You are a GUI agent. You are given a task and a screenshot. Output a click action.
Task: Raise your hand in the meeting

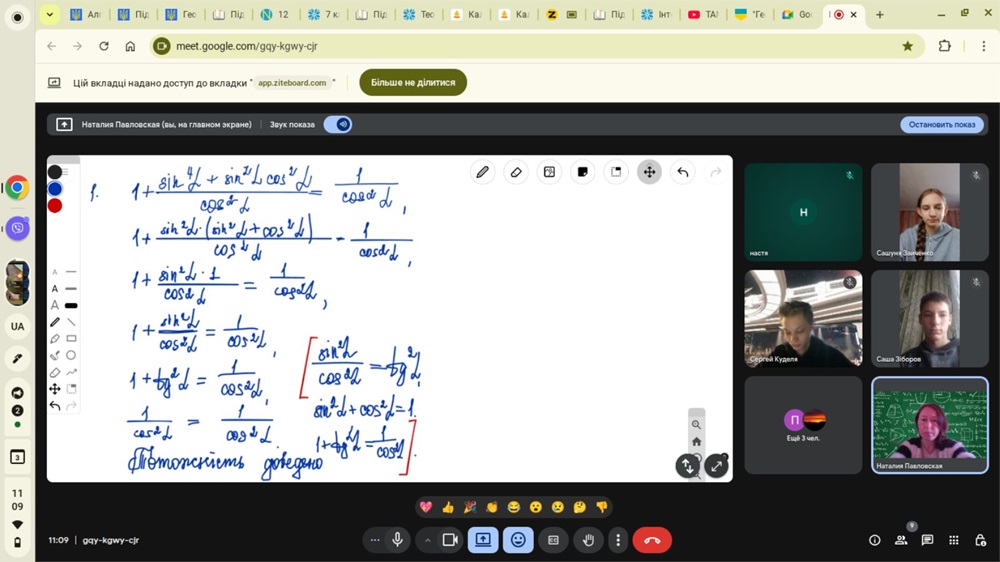pyautogui.click(x=588, y=540)
